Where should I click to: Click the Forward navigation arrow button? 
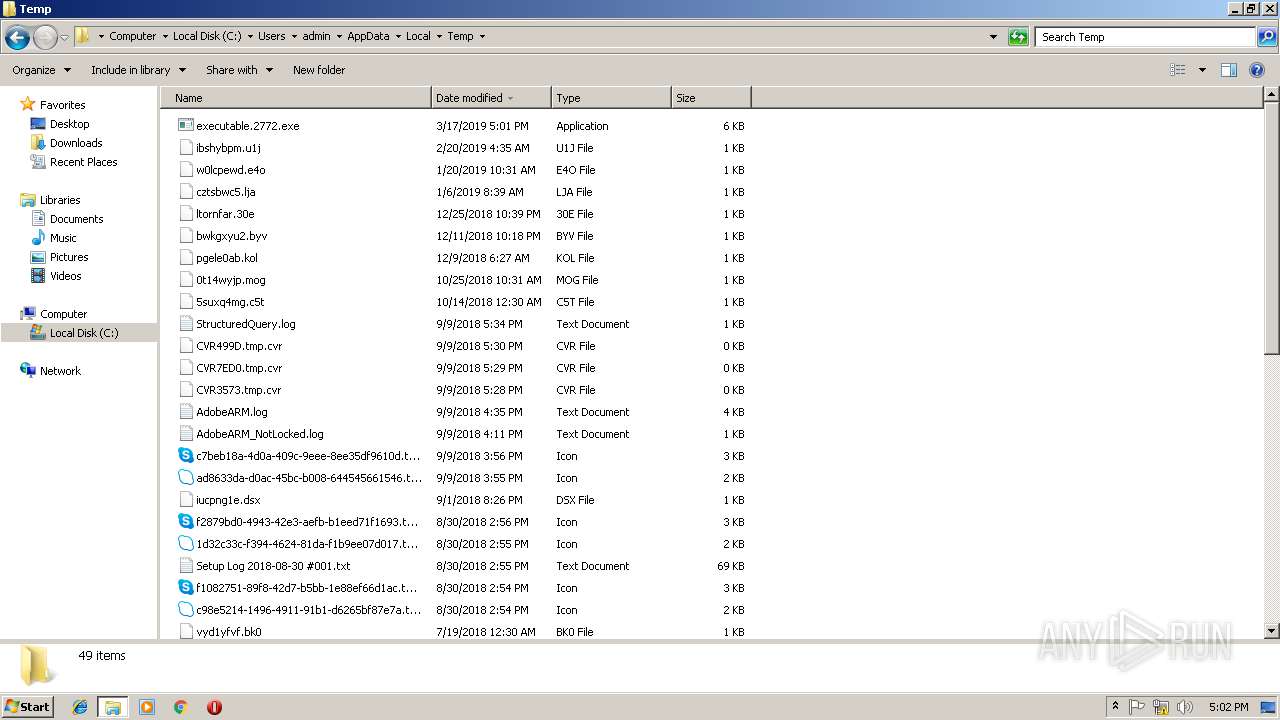(x=45, y=38)
